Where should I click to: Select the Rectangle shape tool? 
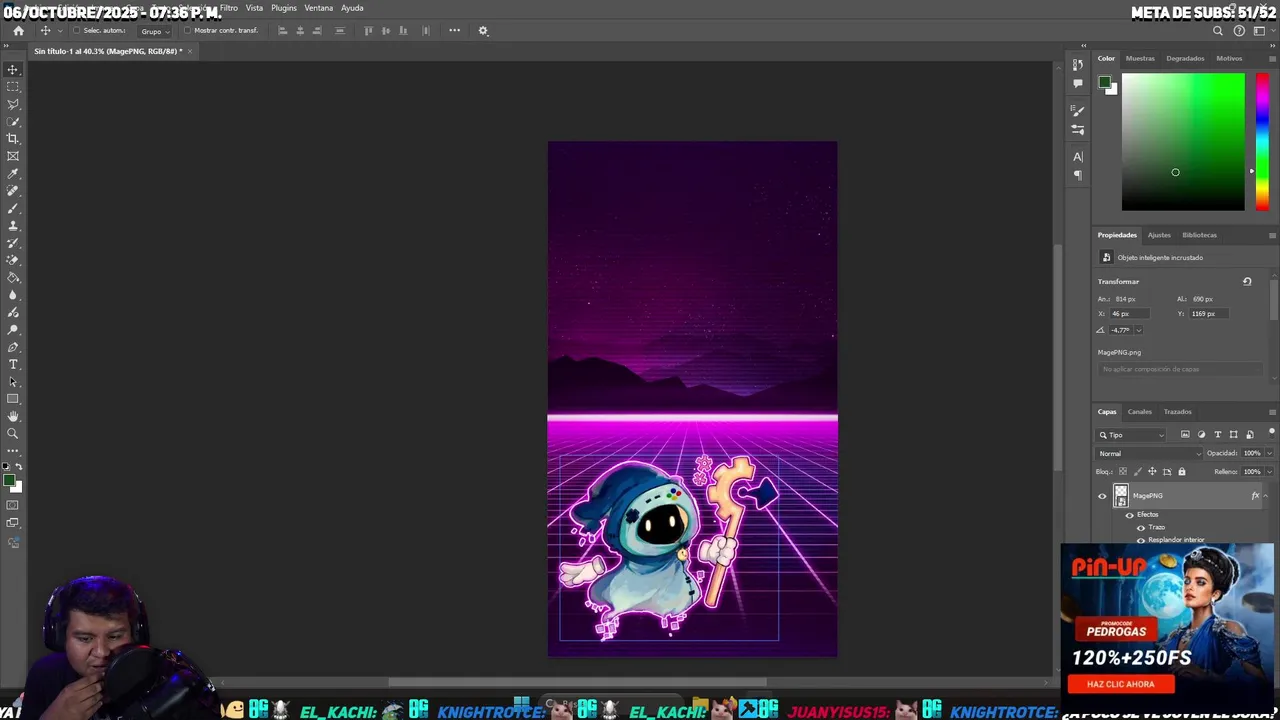[13, 399]
